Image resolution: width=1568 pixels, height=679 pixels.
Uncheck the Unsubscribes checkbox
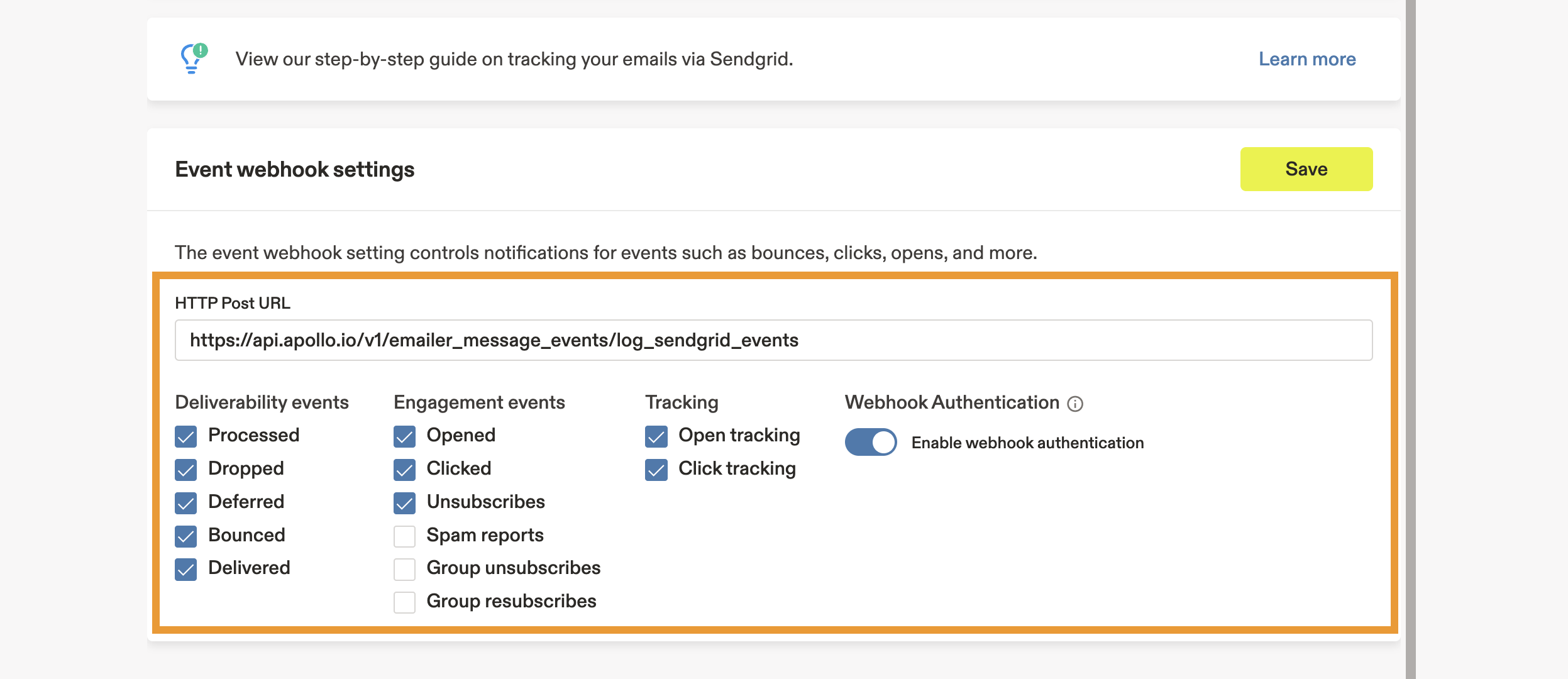click(404, 502)
